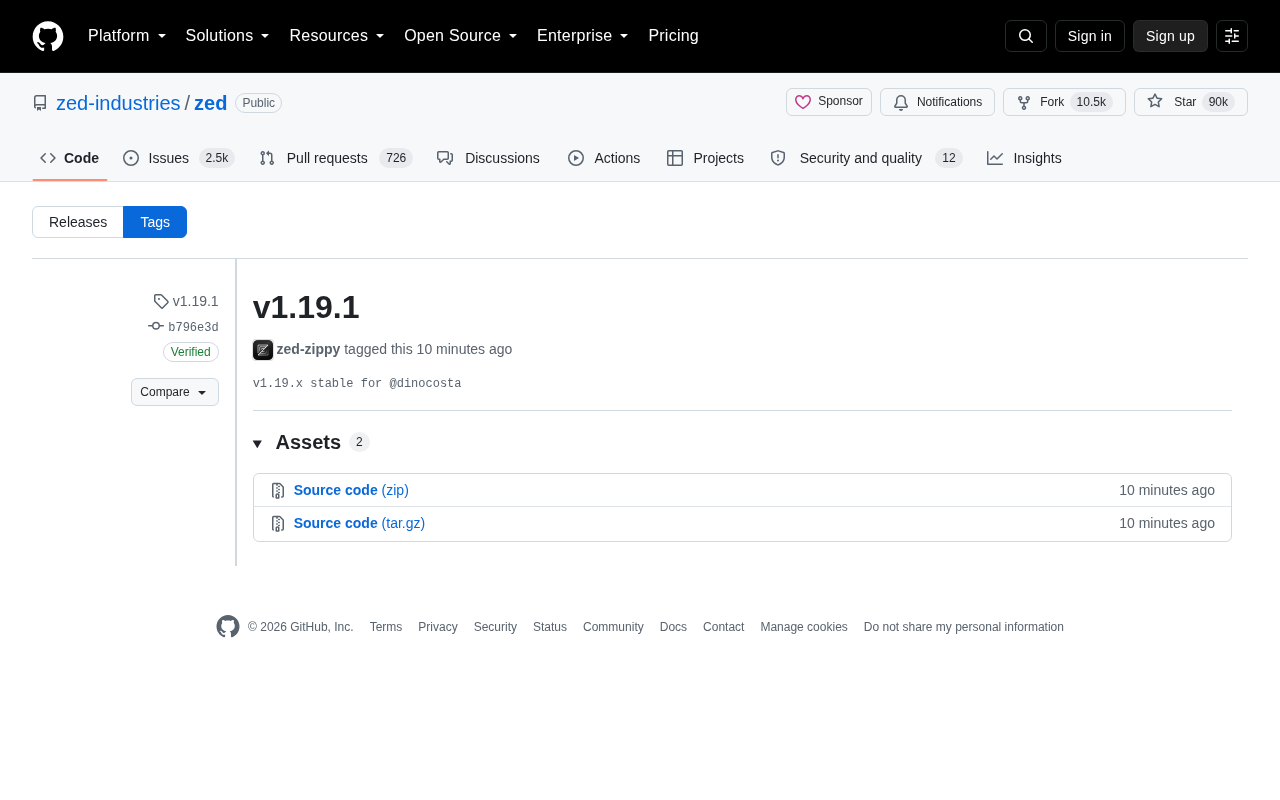Click the zed-zippy avatar
This screenshot has width=1280, height=800.
click(263, 350)
